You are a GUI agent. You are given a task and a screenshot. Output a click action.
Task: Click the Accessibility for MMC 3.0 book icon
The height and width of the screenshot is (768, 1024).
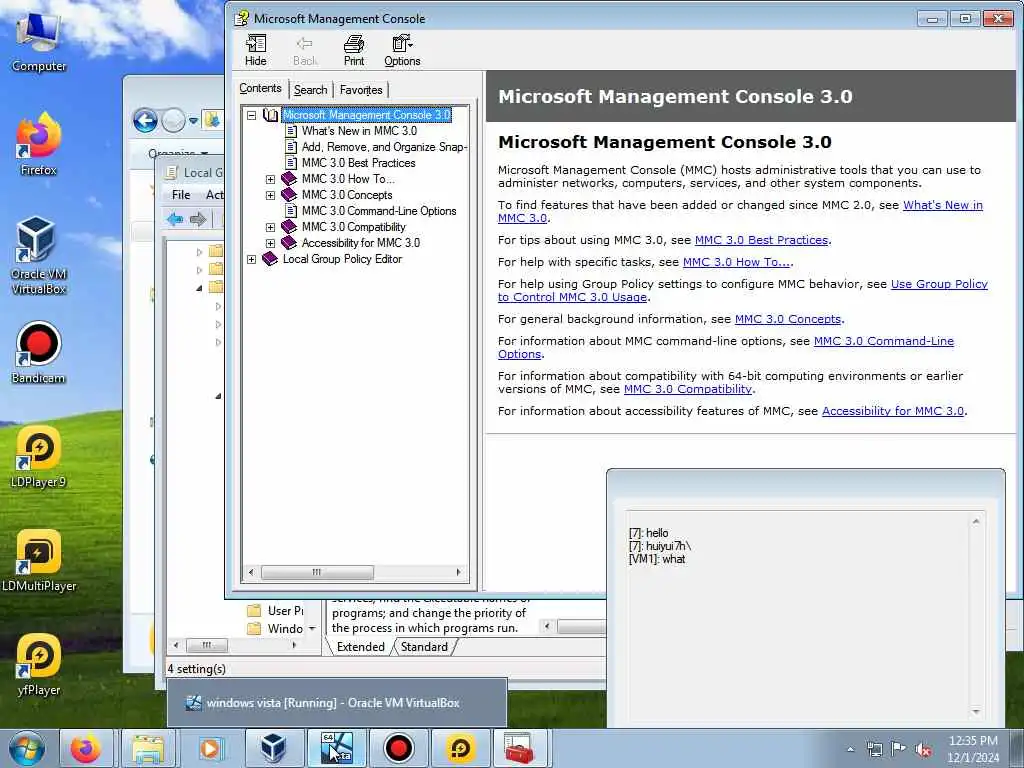(x=289, y=243)
